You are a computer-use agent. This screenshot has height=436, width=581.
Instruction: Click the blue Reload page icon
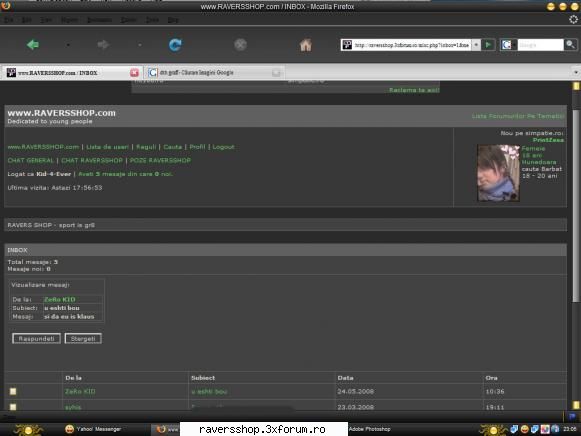[x=175, y=45]
